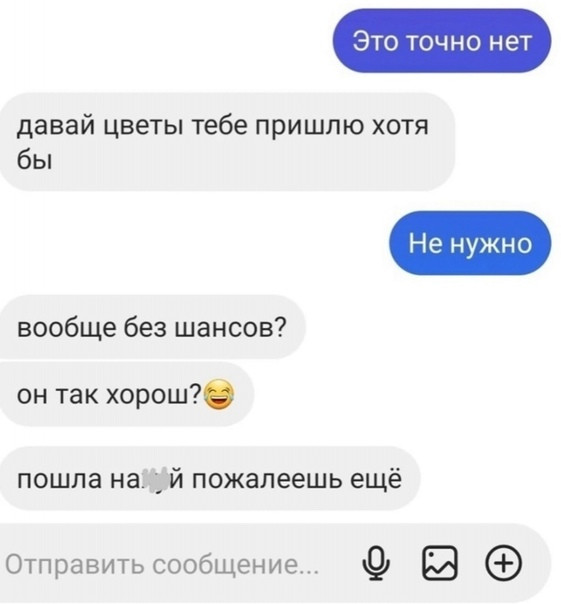Image resolution: width=561 pixels, height=604 pixels.
Task: Click the word 'бы' on the second line
Action: [34, 160]
